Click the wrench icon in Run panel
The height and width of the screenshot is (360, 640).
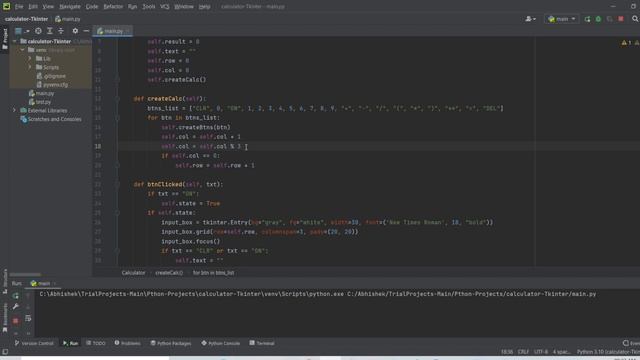coord(16,307)
